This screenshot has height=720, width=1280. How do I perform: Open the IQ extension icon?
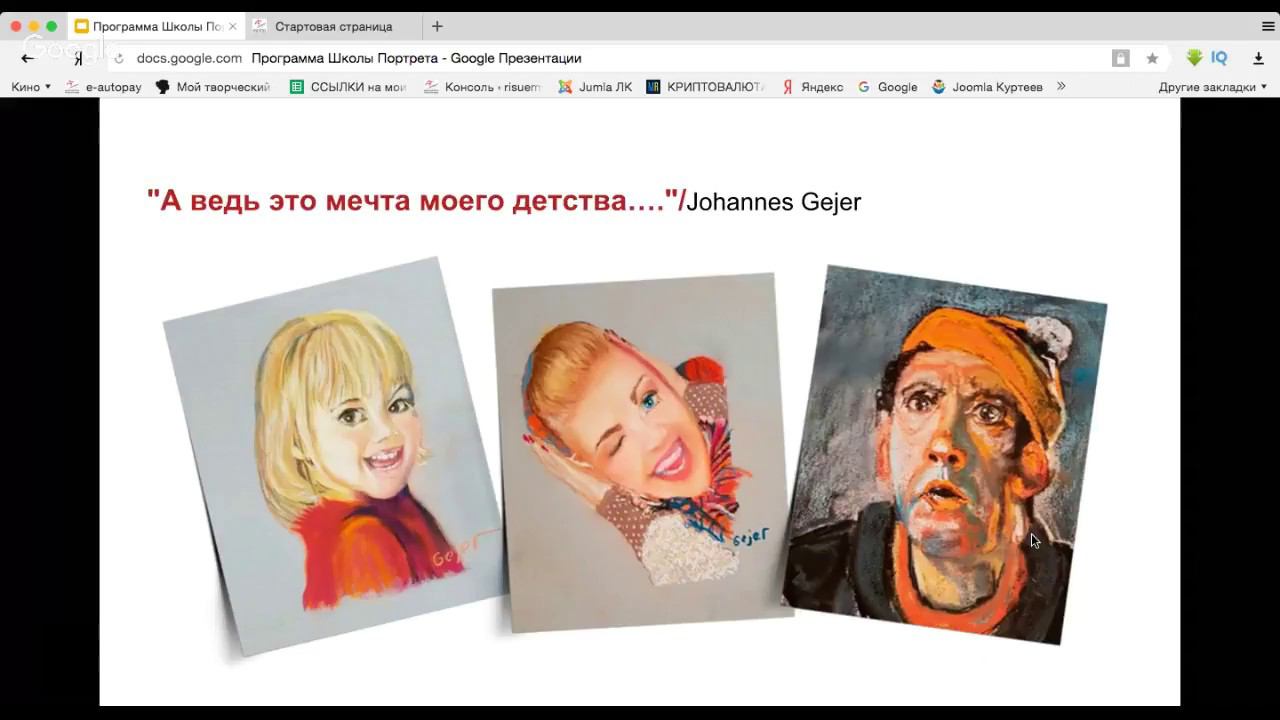click(1219, 58)
